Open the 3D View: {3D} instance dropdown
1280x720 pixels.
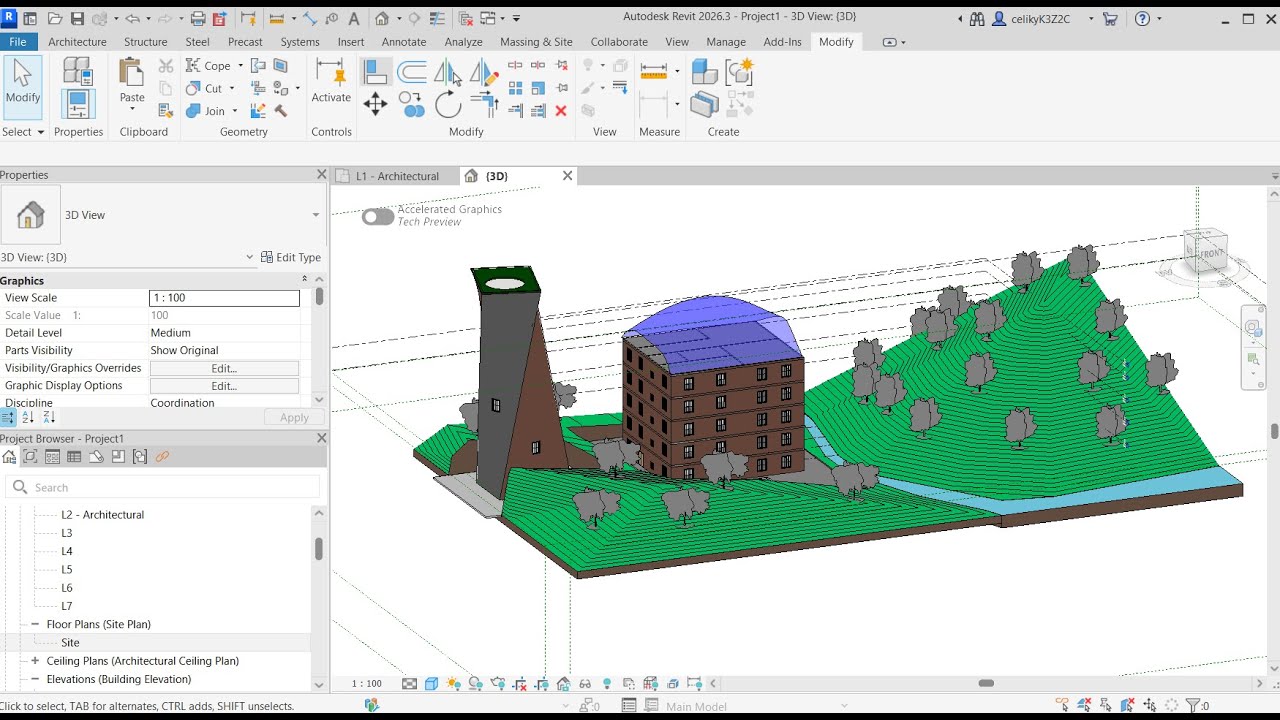250,257
